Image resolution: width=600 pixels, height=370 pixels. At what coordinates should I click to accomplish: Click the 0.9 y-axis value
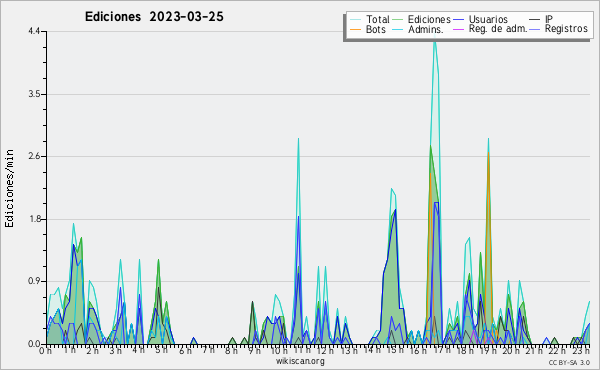(34, 282)
